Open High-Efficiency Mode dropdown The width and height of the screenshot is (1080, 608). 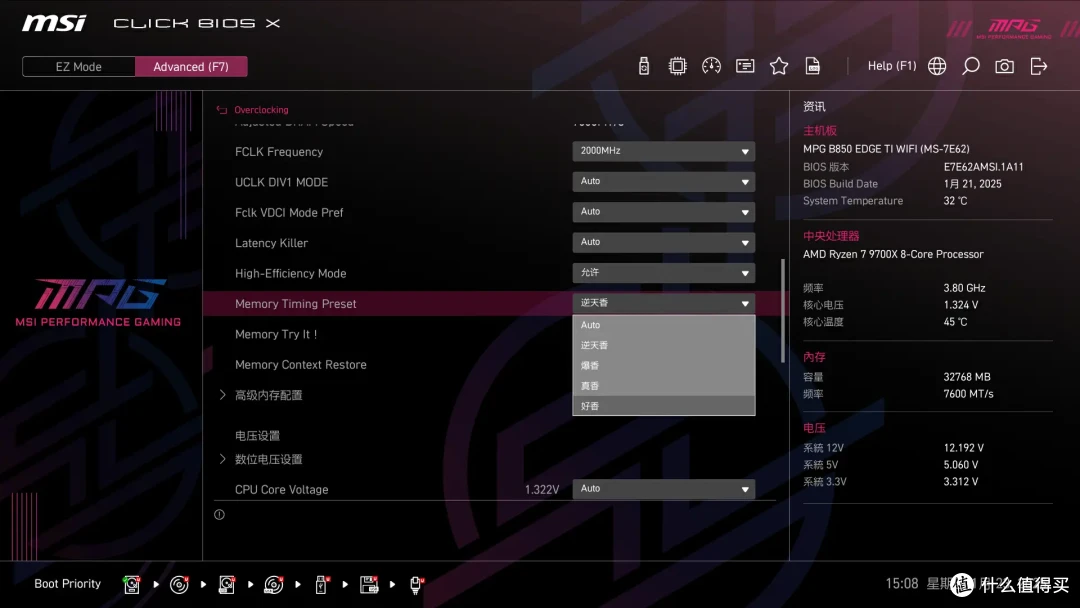pos(663,273)
